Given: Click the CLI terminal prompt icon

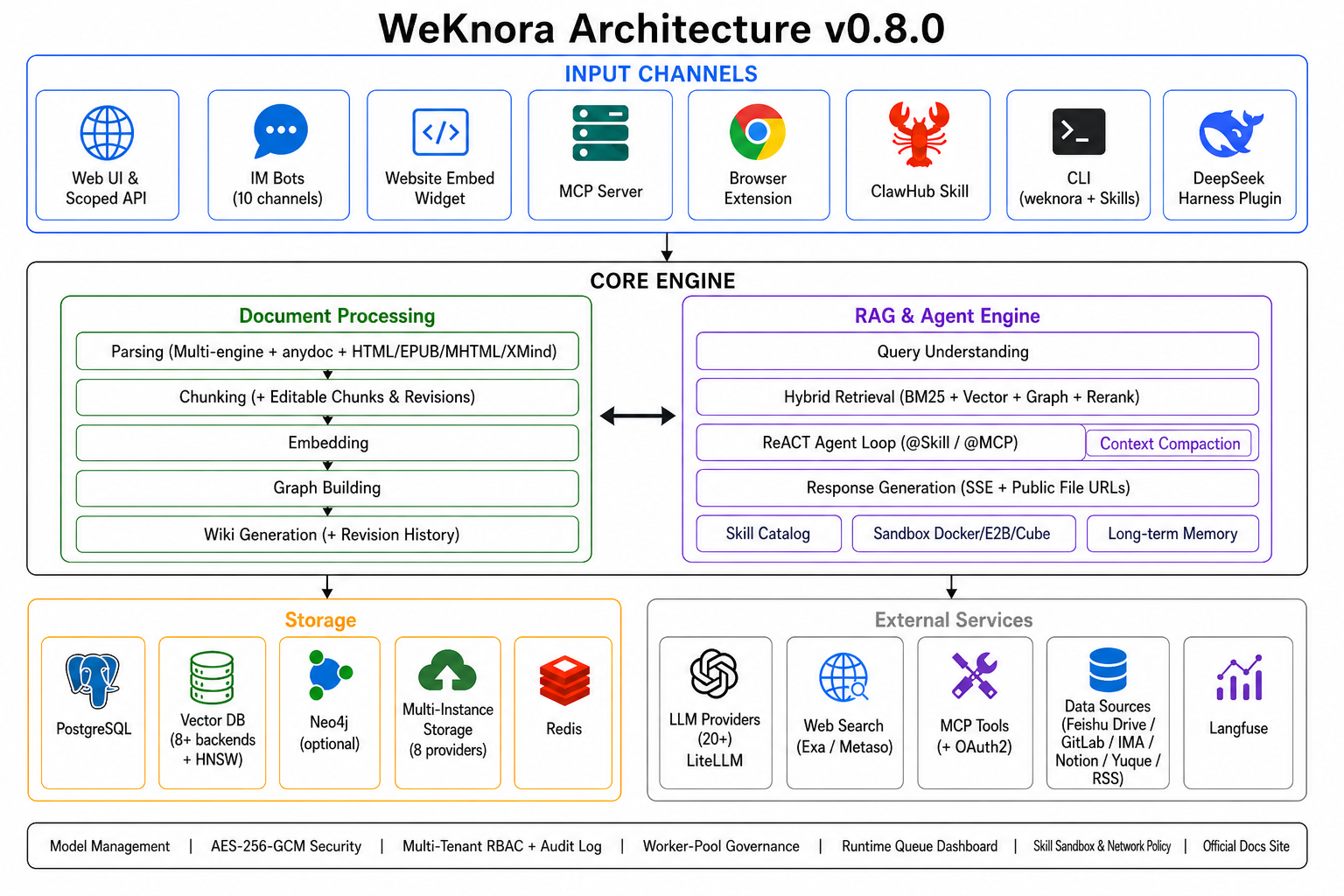Looking at the screenshot, I should point(1078,132).
